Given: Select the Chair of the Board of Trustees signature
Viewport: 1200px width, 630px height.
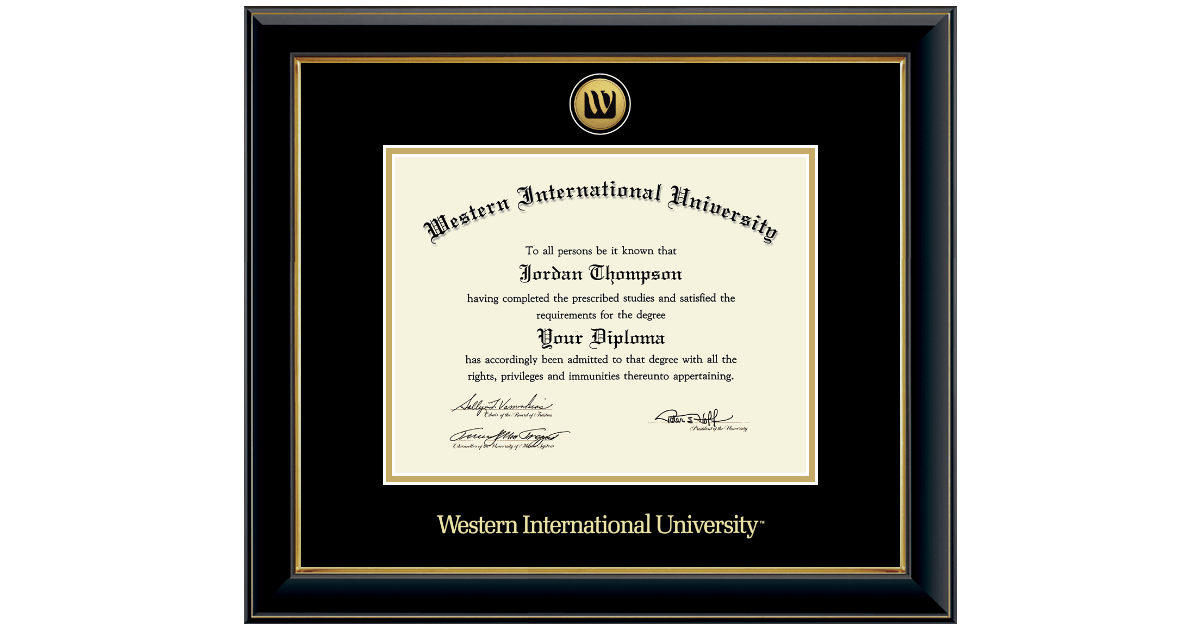Looking at the screenshot, I should click(500, 404).
